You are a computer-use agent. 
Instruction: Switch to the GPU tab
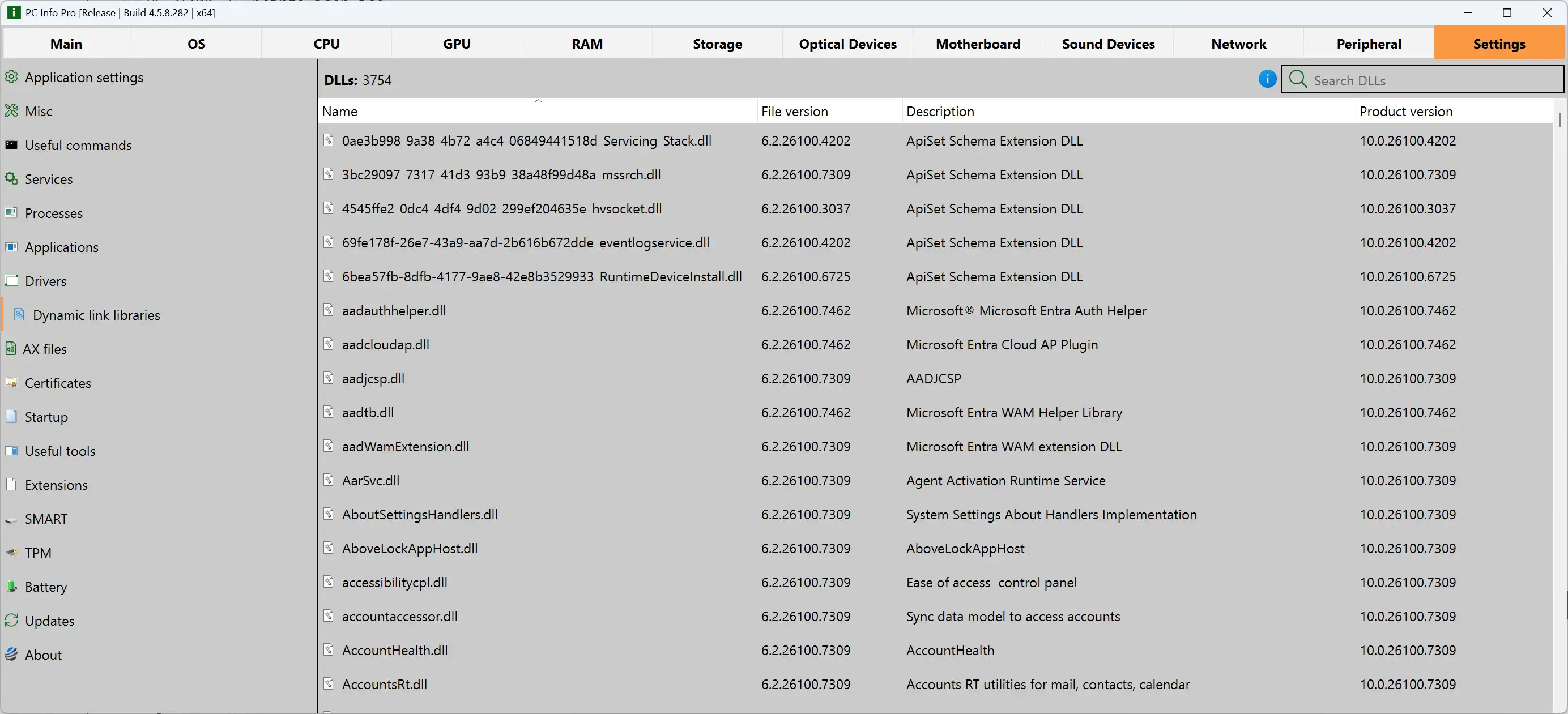(x=457, y=44)
